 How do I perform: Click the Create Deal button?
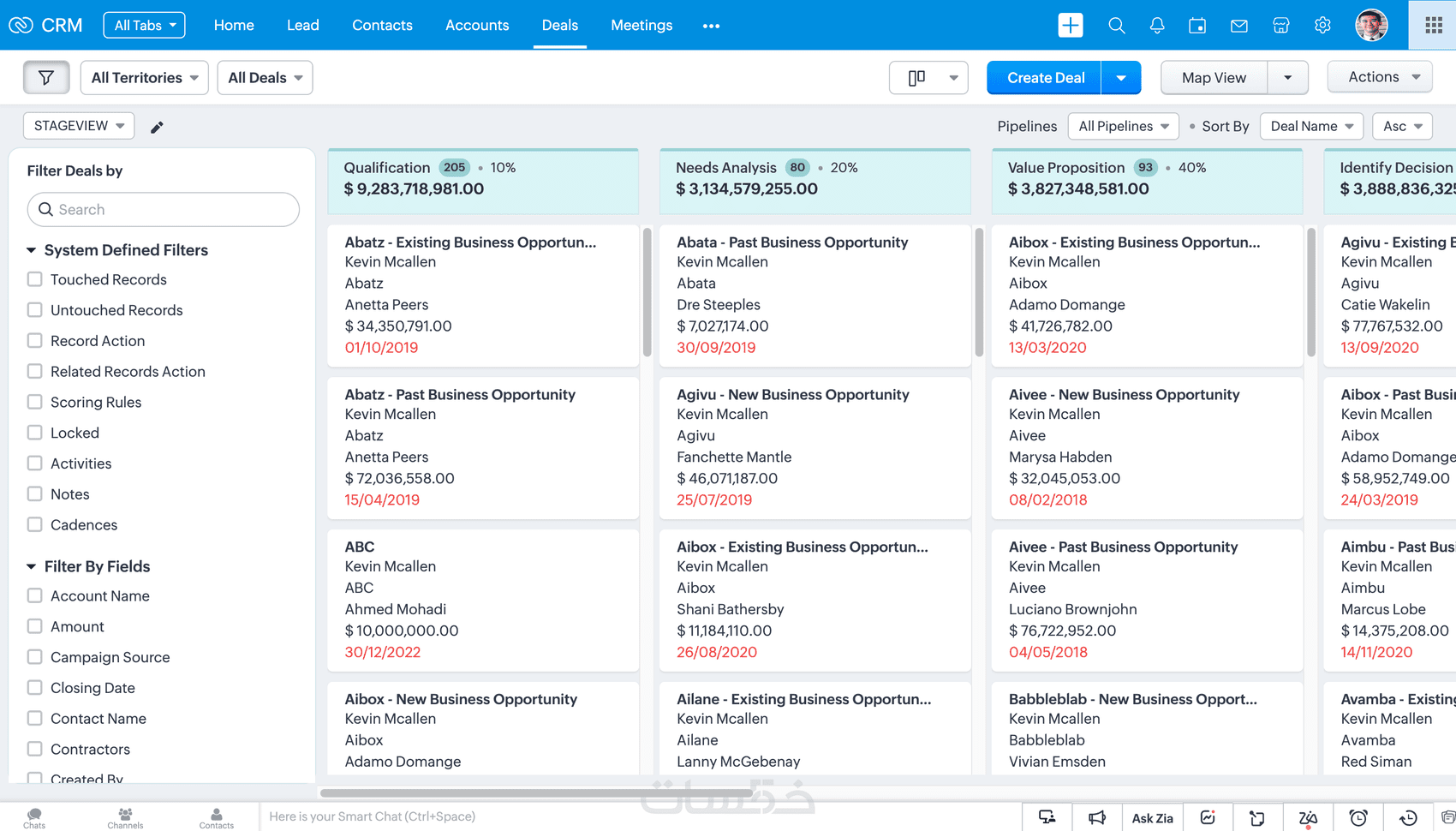pos(1045,78)
